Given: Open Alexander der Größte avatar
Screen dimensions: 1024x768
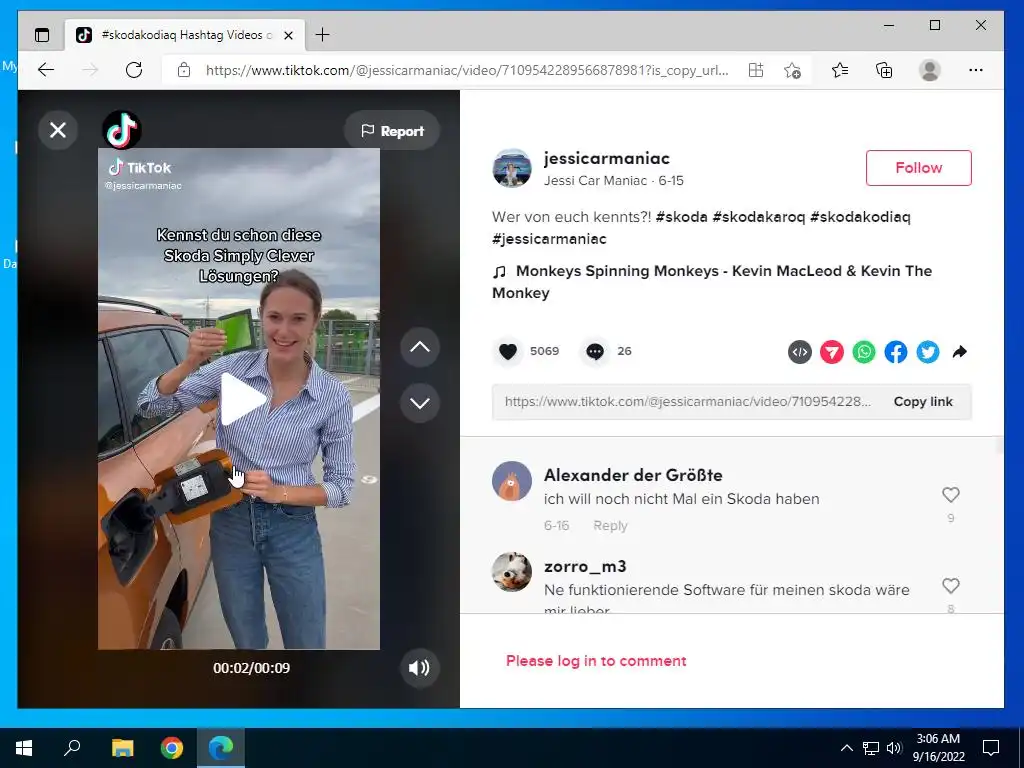Looking at the screenshot, I should pos(511,481).
